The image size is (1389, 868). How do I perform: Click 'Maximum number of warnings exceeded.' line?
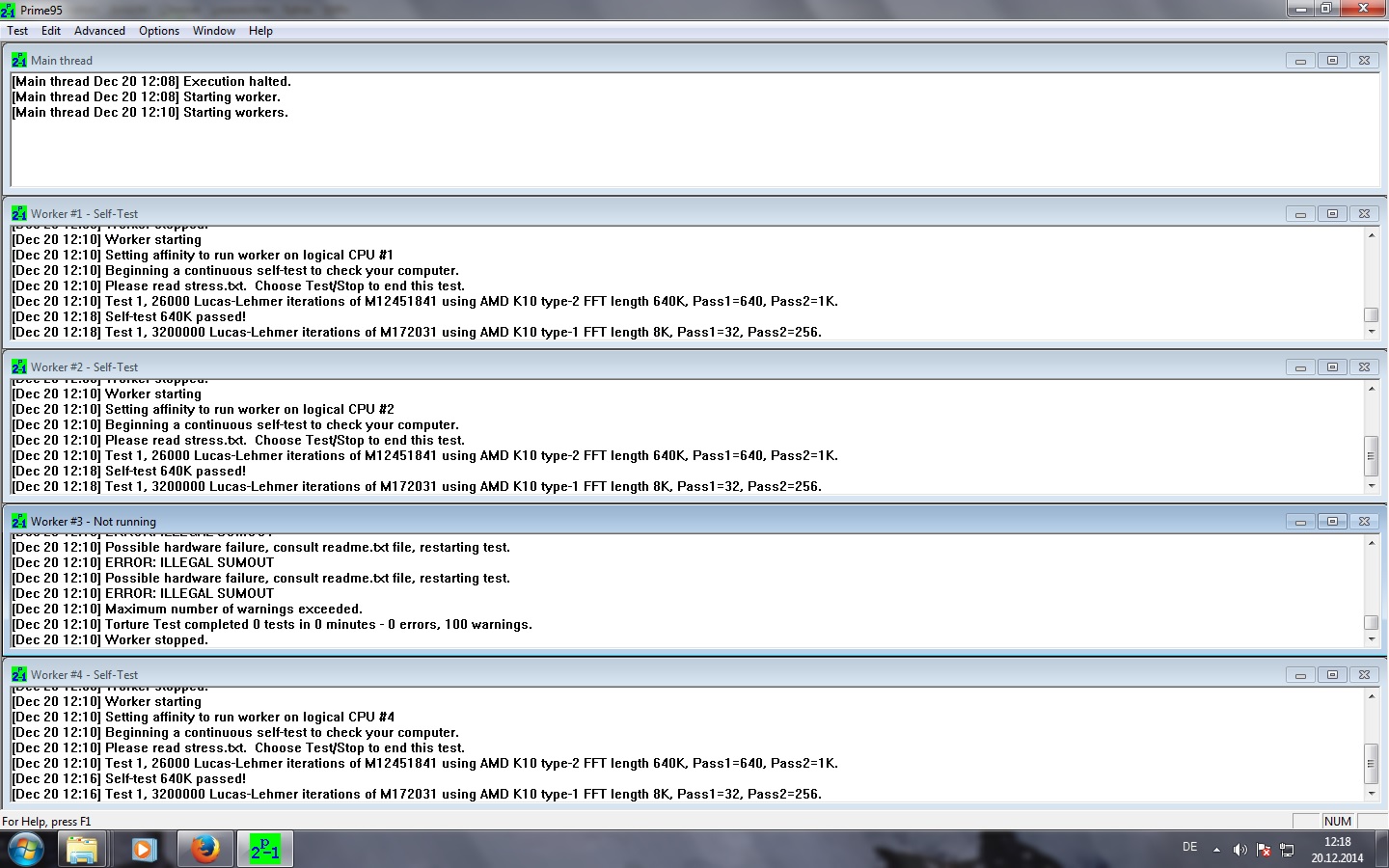tap(187, 609)
